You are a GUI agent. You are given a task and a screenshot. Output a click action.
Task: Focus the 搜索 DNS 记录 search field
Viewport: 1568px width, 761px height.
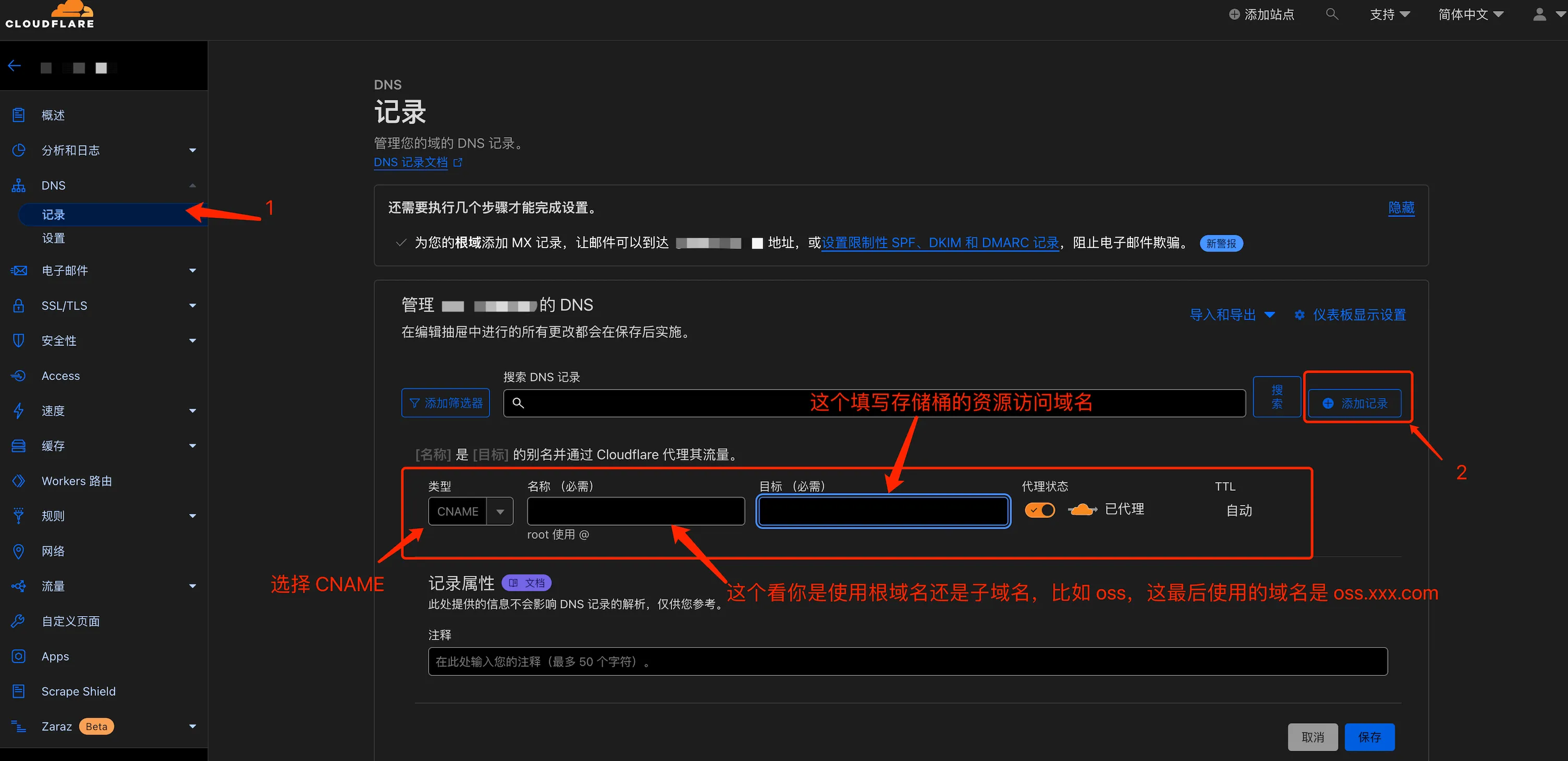click(874, 403)
